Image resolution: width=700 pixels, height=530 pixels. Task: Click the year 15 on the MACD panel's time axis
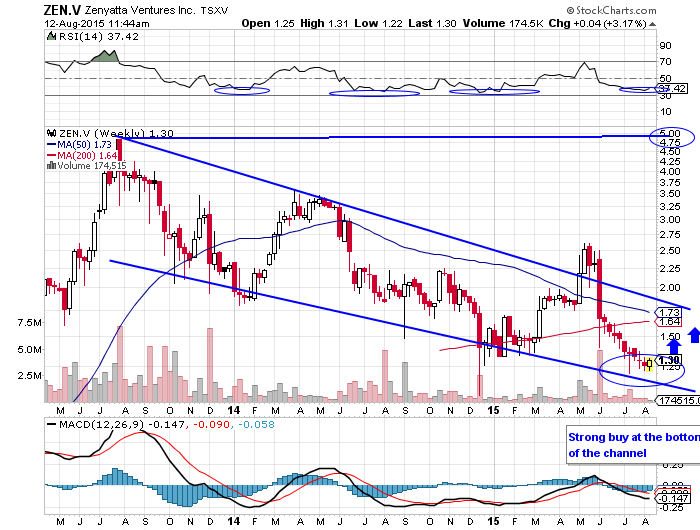(493, 521)
